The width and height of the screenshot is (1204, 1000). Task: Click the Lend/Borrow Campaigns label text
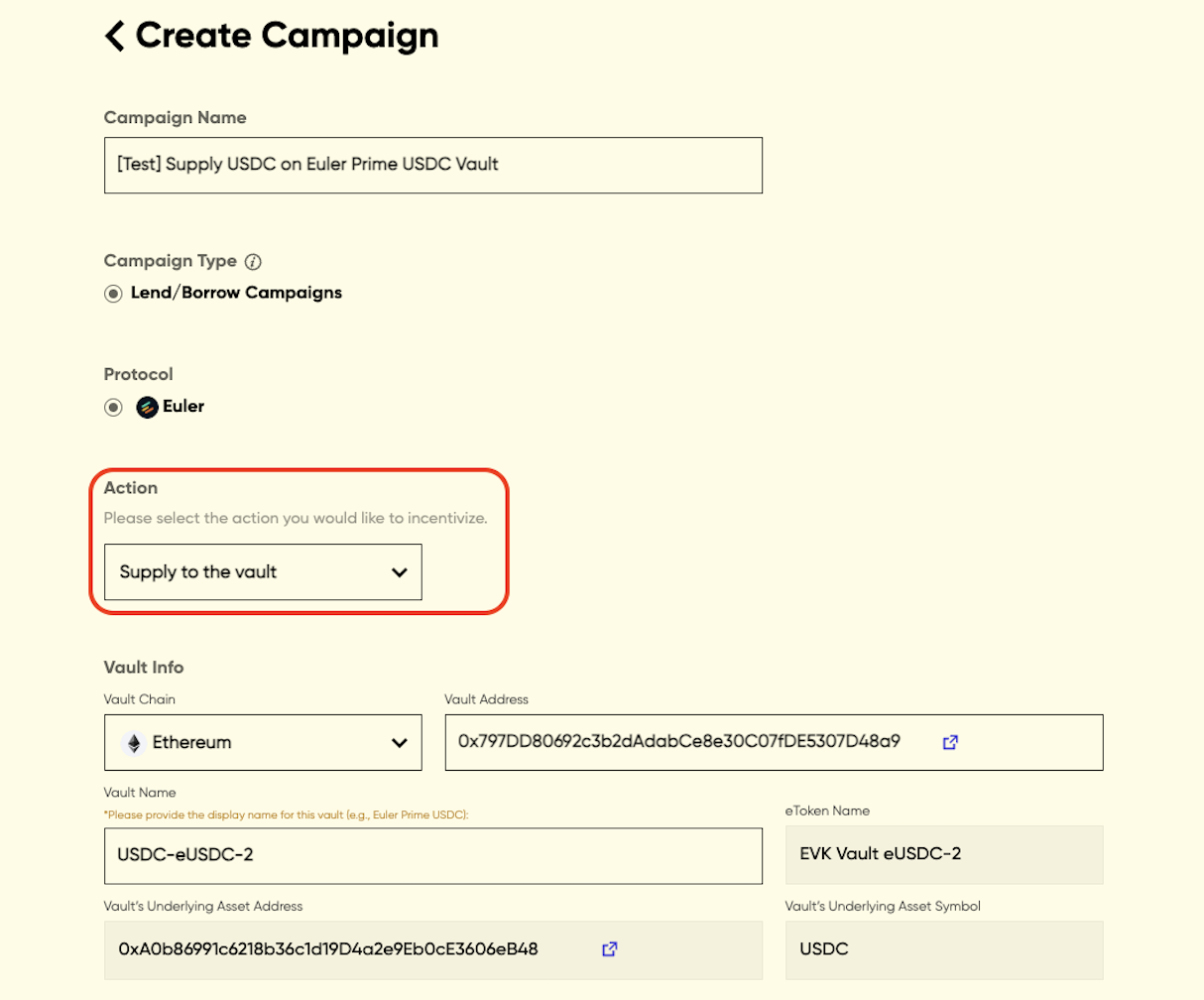click(236, 293)
